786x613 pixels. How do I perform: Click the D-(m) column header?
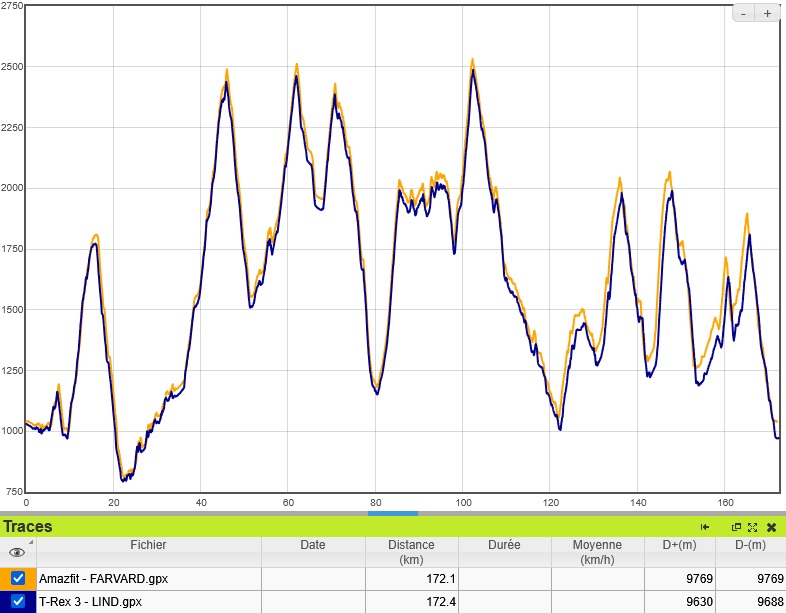[x=750, y=545]
